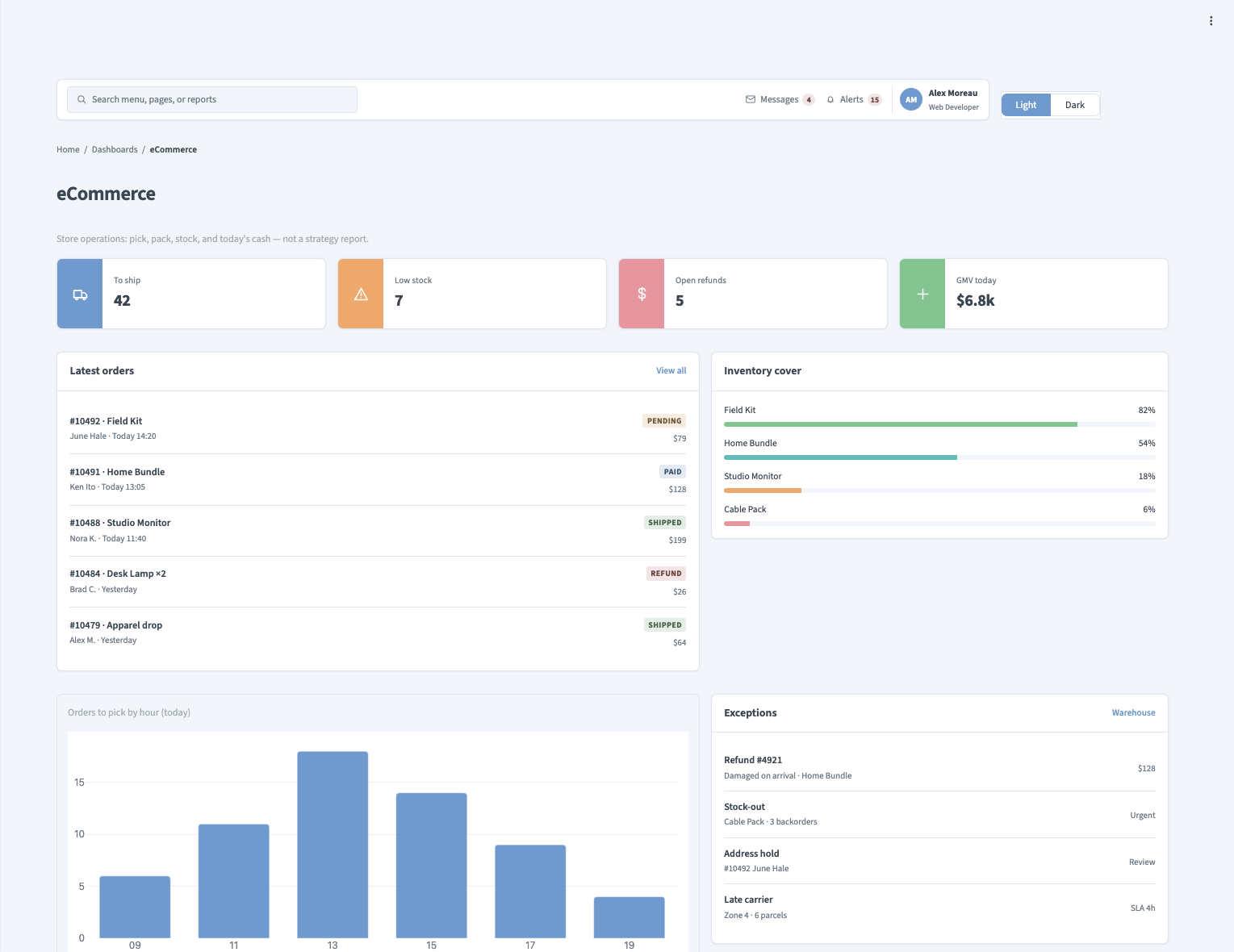This screenshot has width=1234, height=952.
Task: Click the Field Kit inventory progress bar
Action: click(939, 424)
